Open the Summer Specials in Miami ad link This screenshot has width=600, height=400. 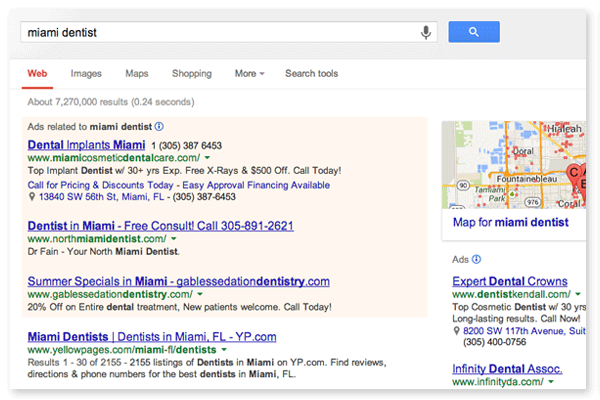tap(179, 281)
